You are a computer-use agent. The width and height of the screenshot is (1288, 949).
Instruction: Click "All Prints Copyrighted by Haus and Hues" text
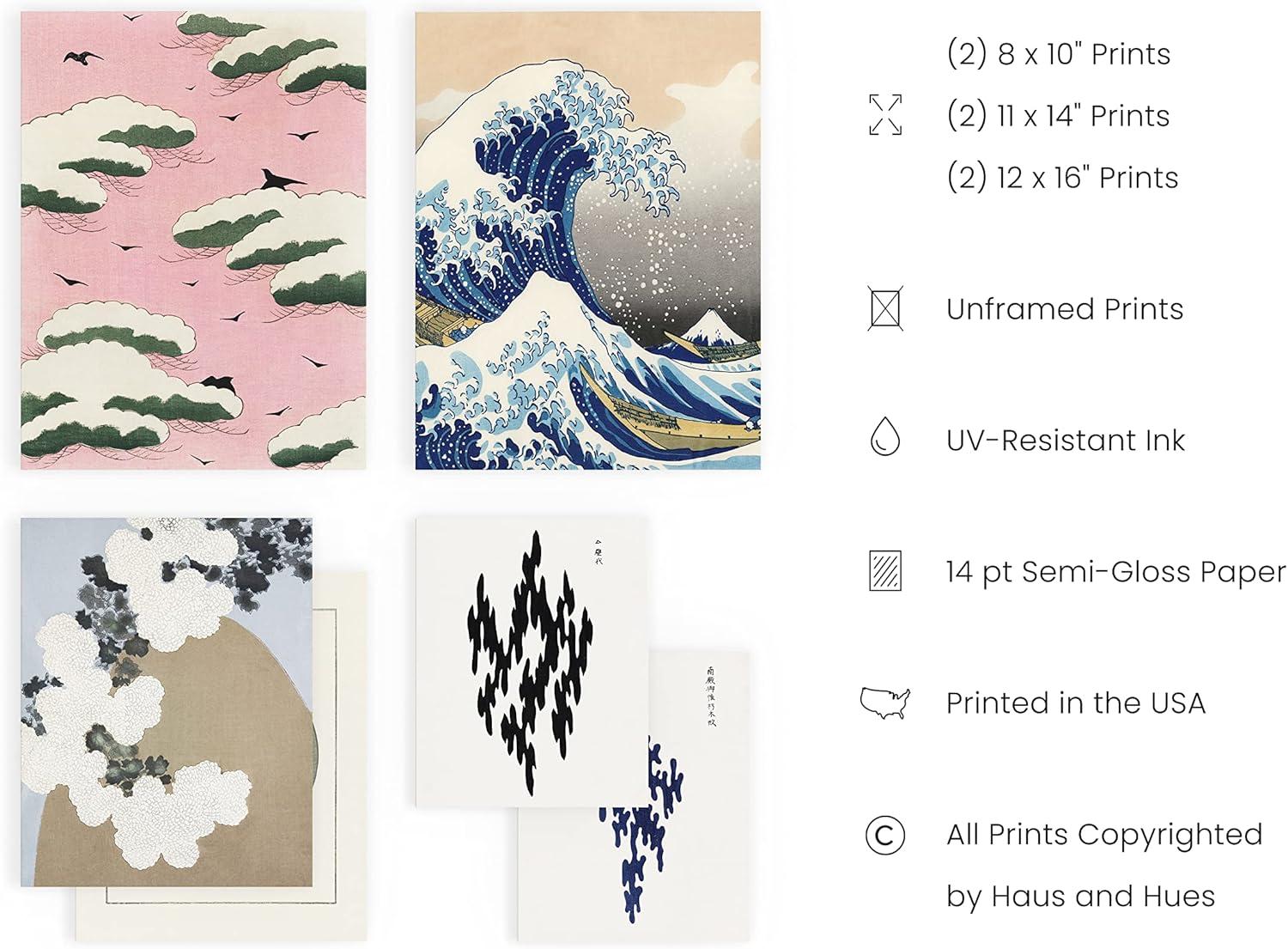(1105, 866)
